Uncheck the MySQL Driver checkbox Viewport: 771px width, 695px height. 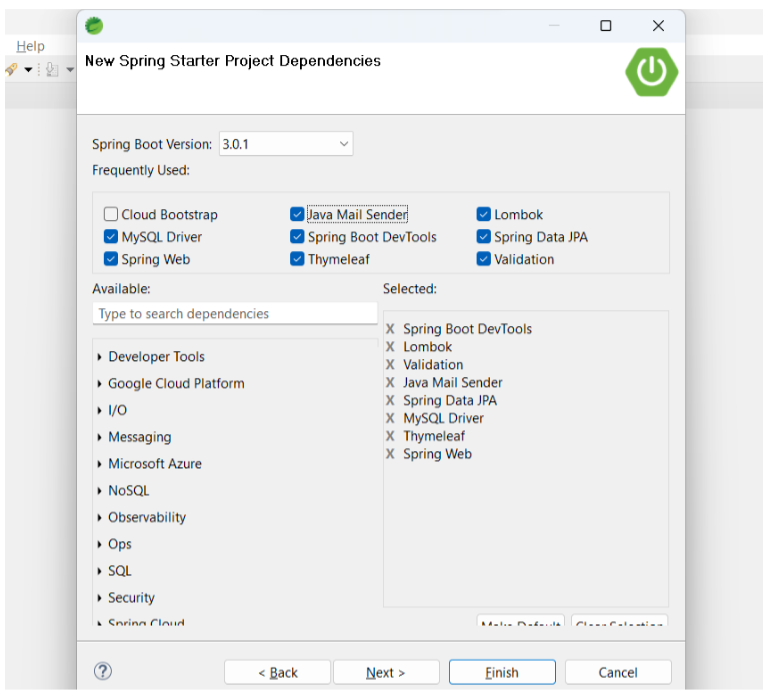tap(111, 237)
